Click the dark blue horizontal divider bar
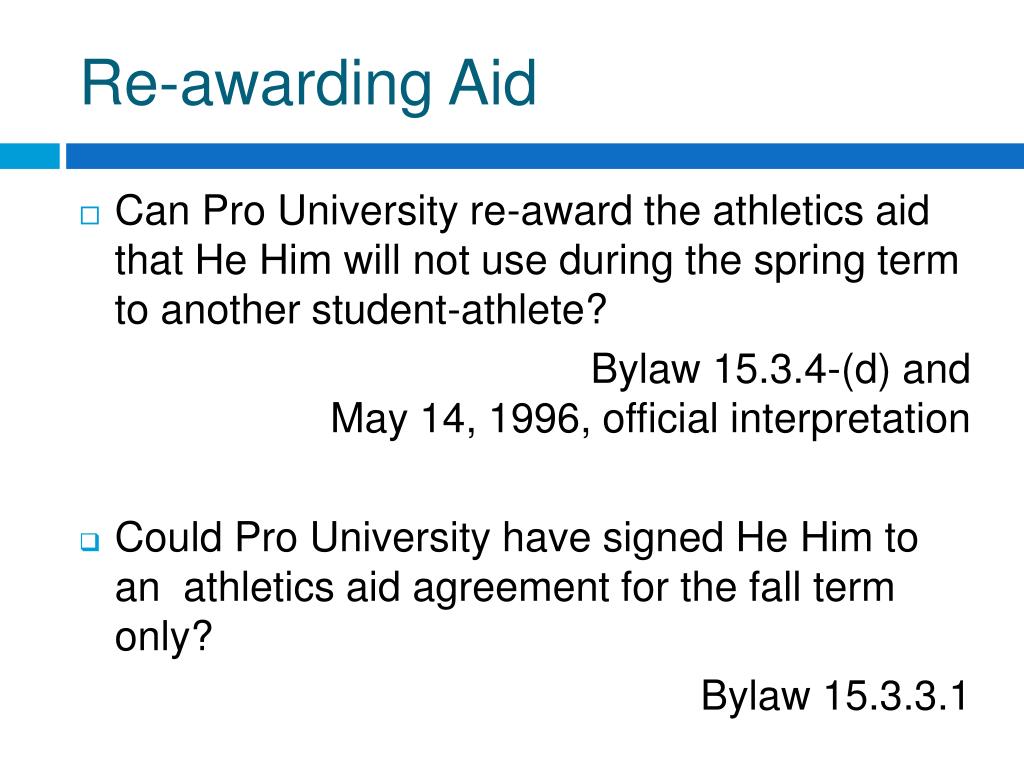This screenshot has width=1024, height=768. pos(545,156)
